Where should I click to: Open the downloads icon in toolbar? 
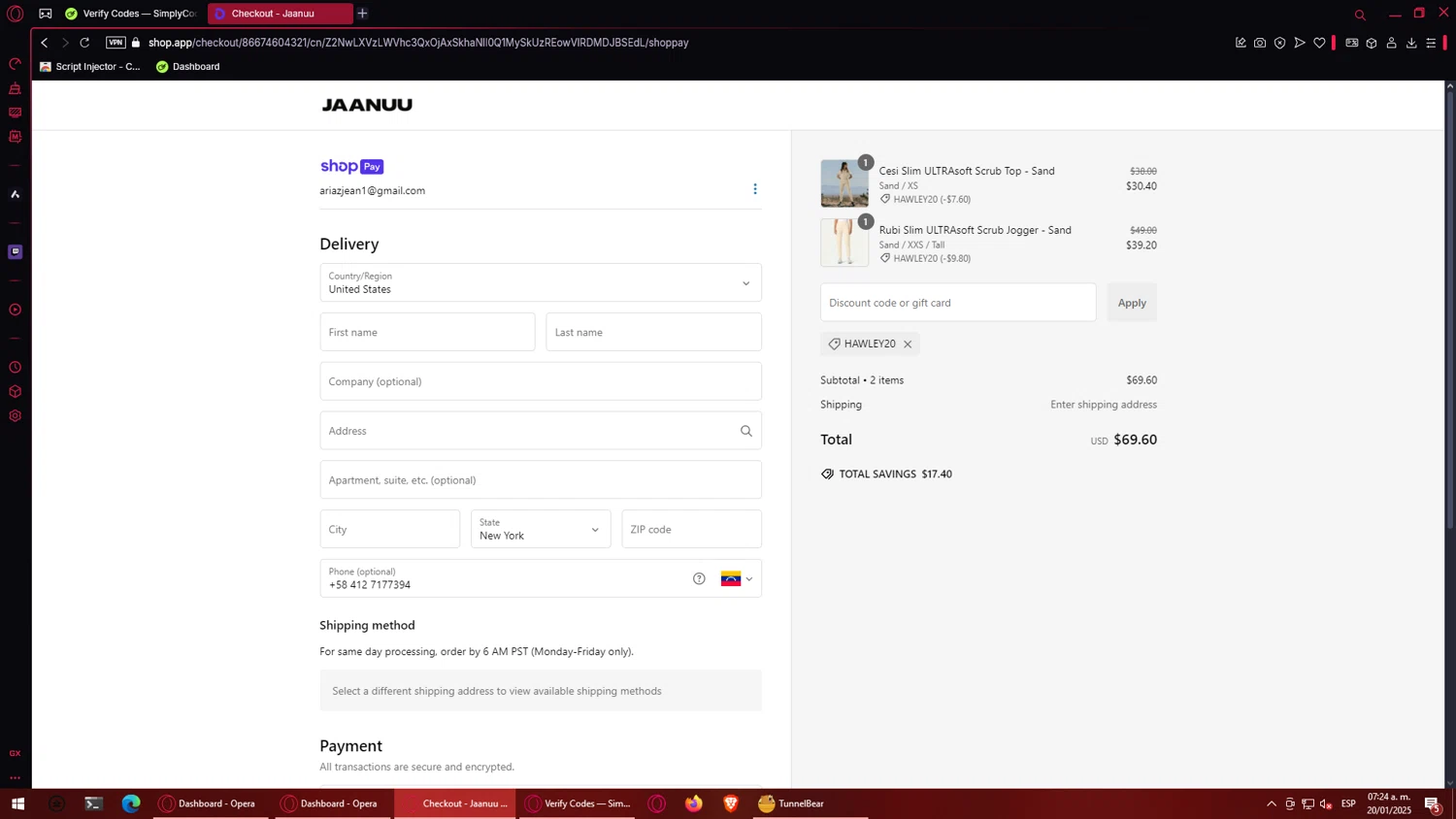pyautogui.click(x=1411, y=43)
